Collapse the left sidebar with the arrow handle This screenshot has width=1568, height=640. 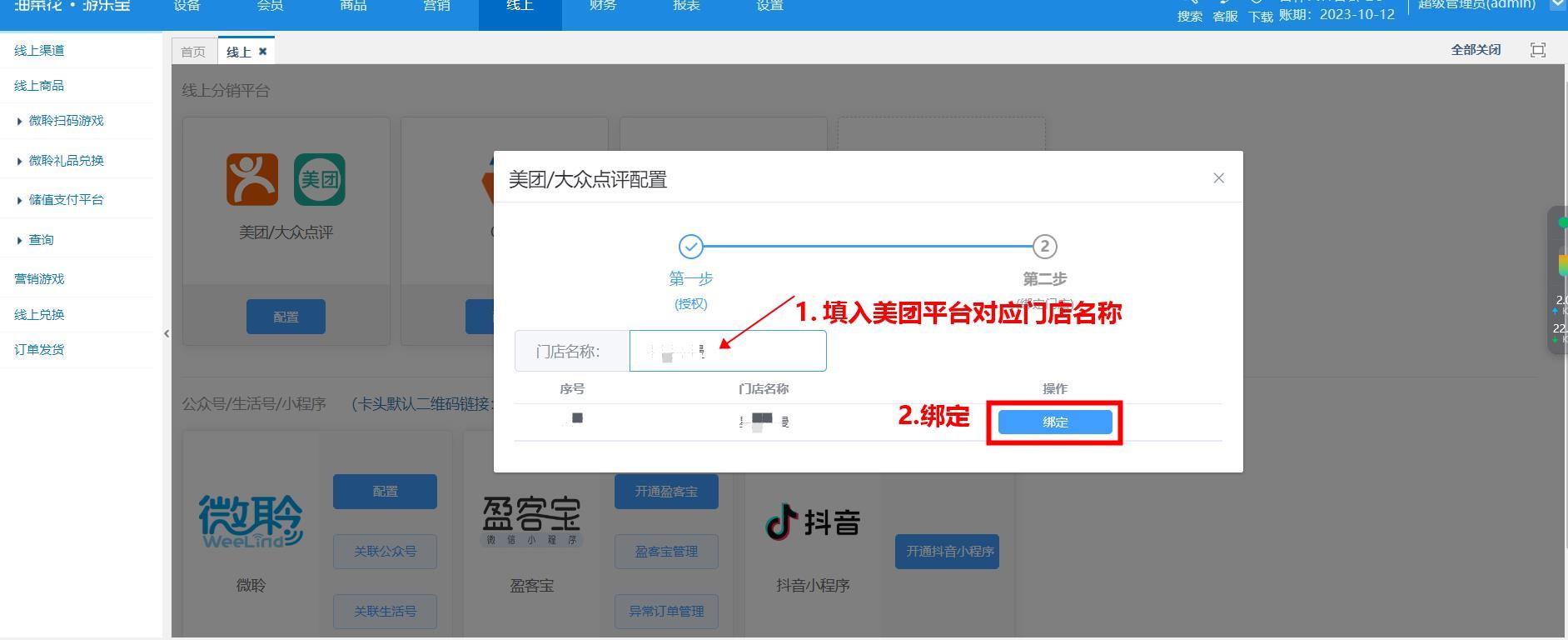click(167, 333)
